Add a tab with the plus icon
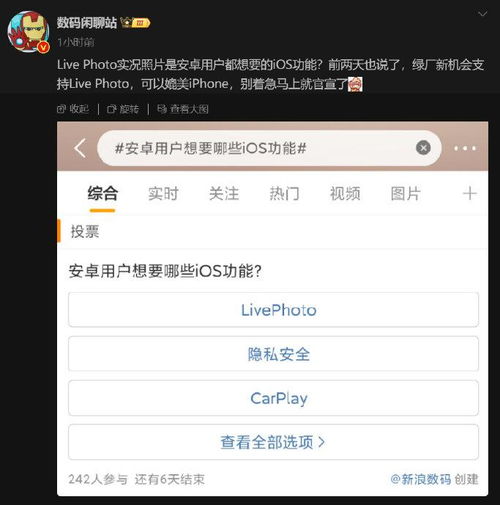The height and width of the screenshot is (505, 500). [x=470, y=193]
